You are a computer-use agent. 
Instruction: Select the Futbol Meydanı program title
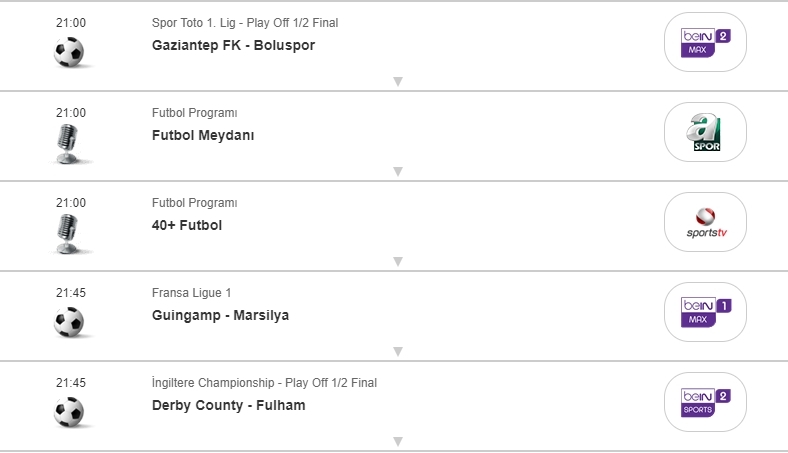203,136
